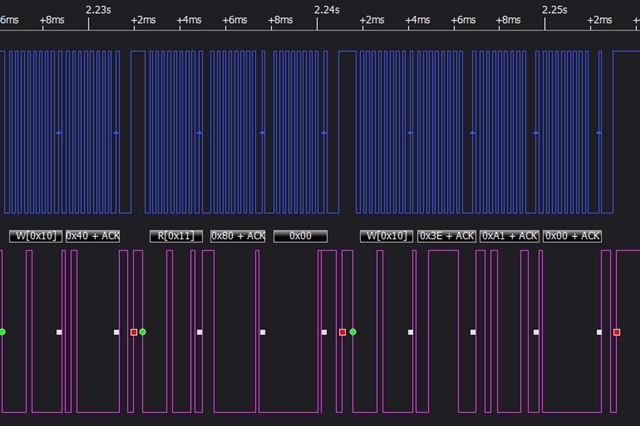
Task: Click the 0x00 + ACK decoded byte
Action: [572, 236]
